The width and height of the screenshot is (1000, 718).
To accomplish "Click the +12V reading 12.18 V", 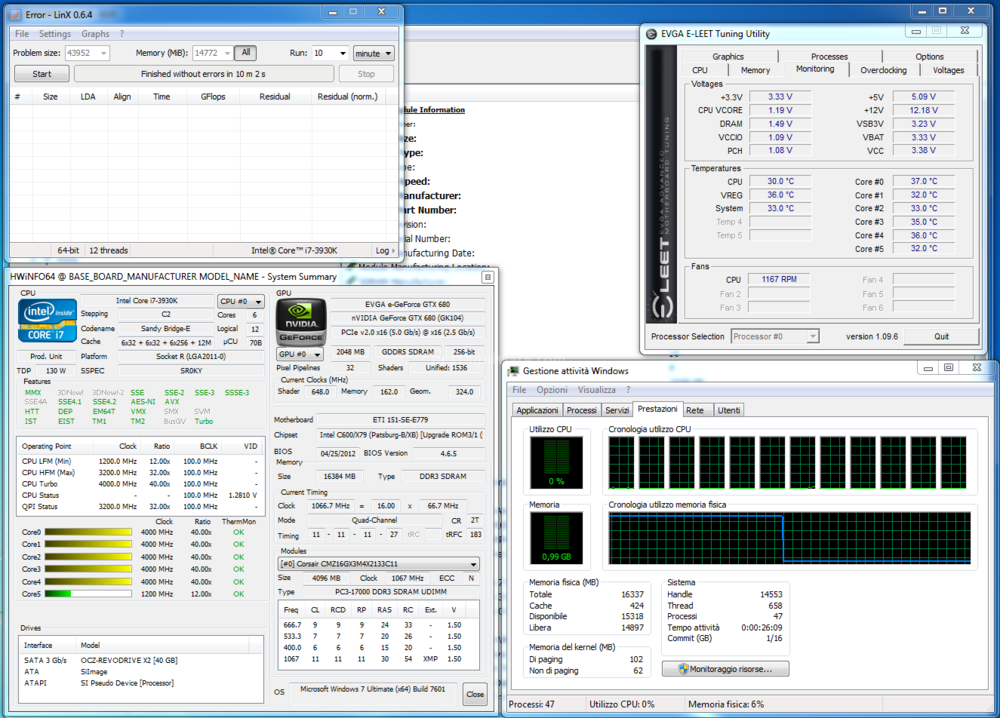I will click(x=923, y=110).
